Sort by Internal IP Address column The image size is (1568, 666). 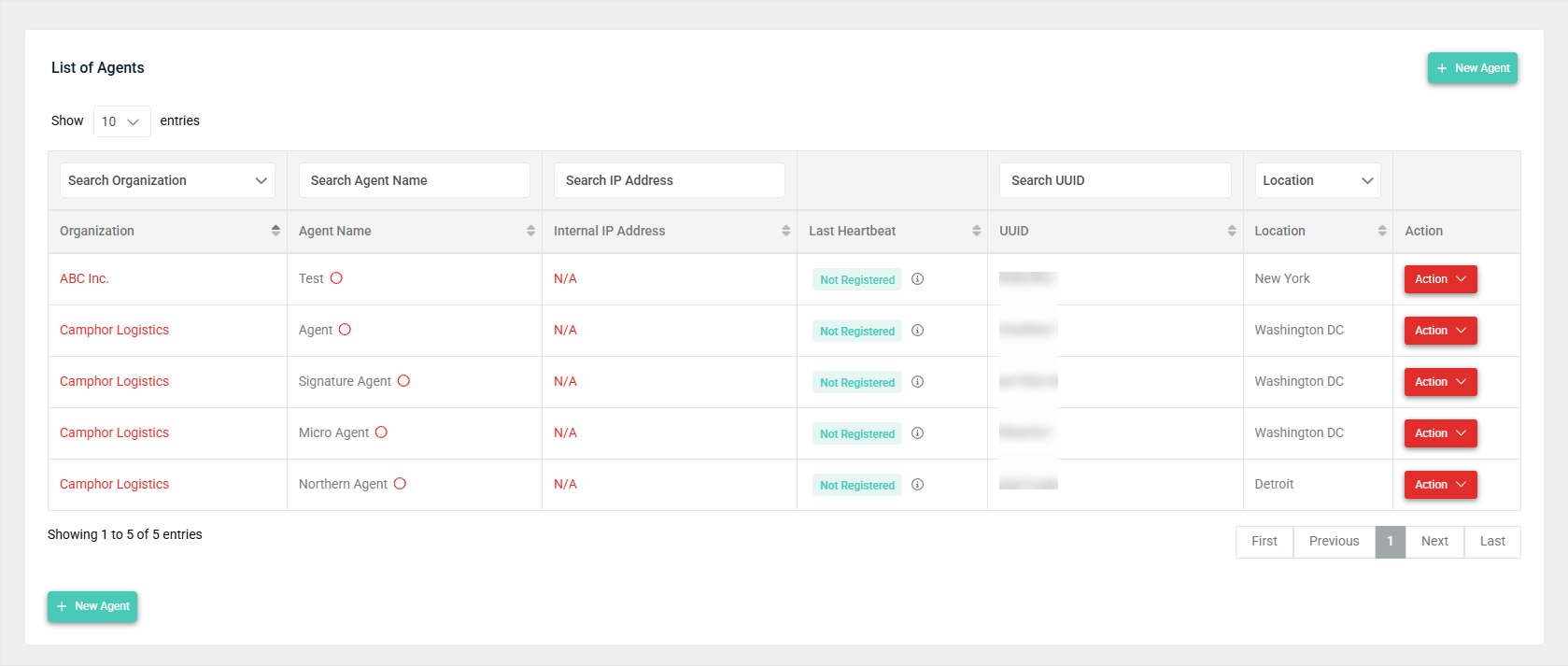785,231
